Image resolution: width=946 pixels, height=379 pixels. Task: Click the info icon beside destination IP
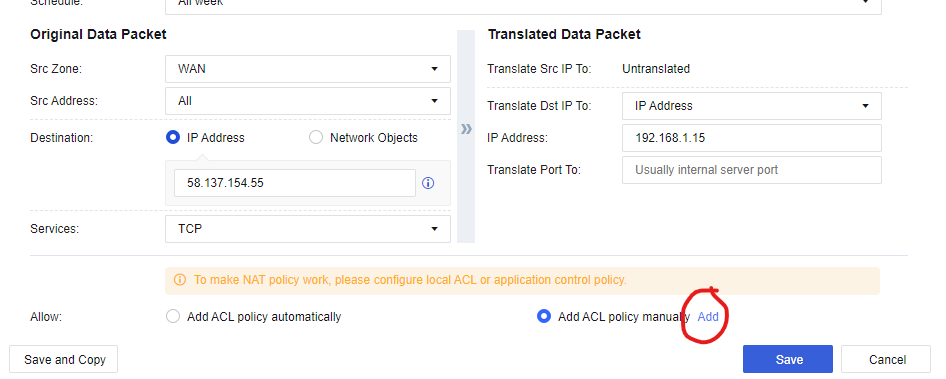coord(428,183)
